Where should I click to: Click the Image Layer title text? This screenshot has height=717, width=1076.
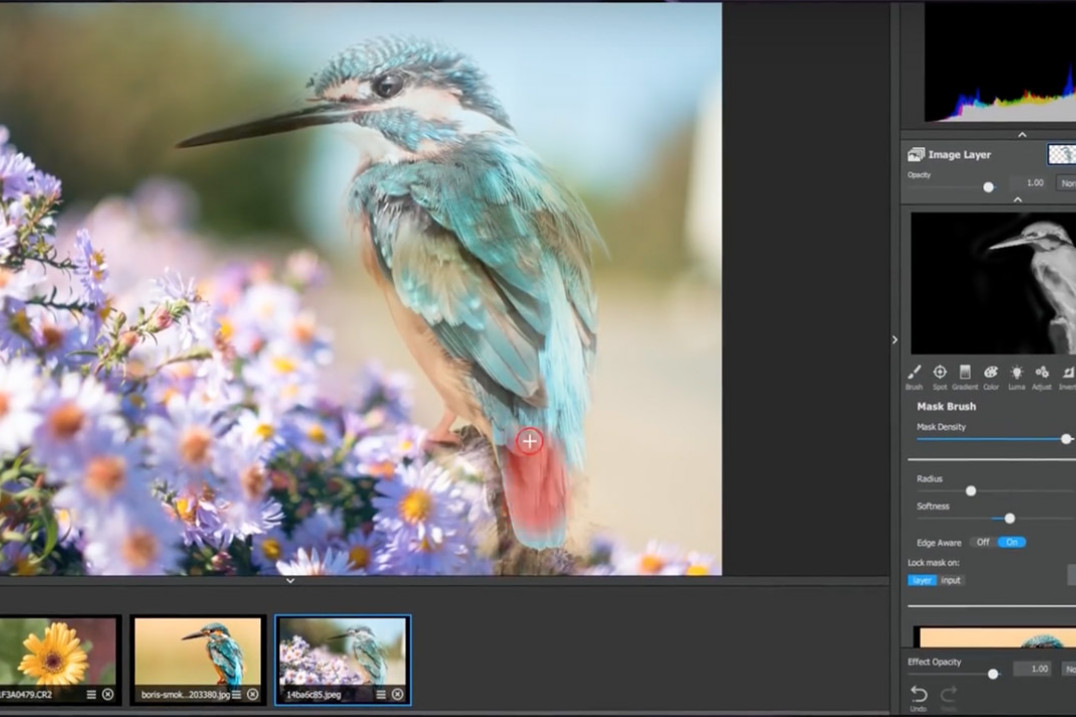click(x=959, y=154)
